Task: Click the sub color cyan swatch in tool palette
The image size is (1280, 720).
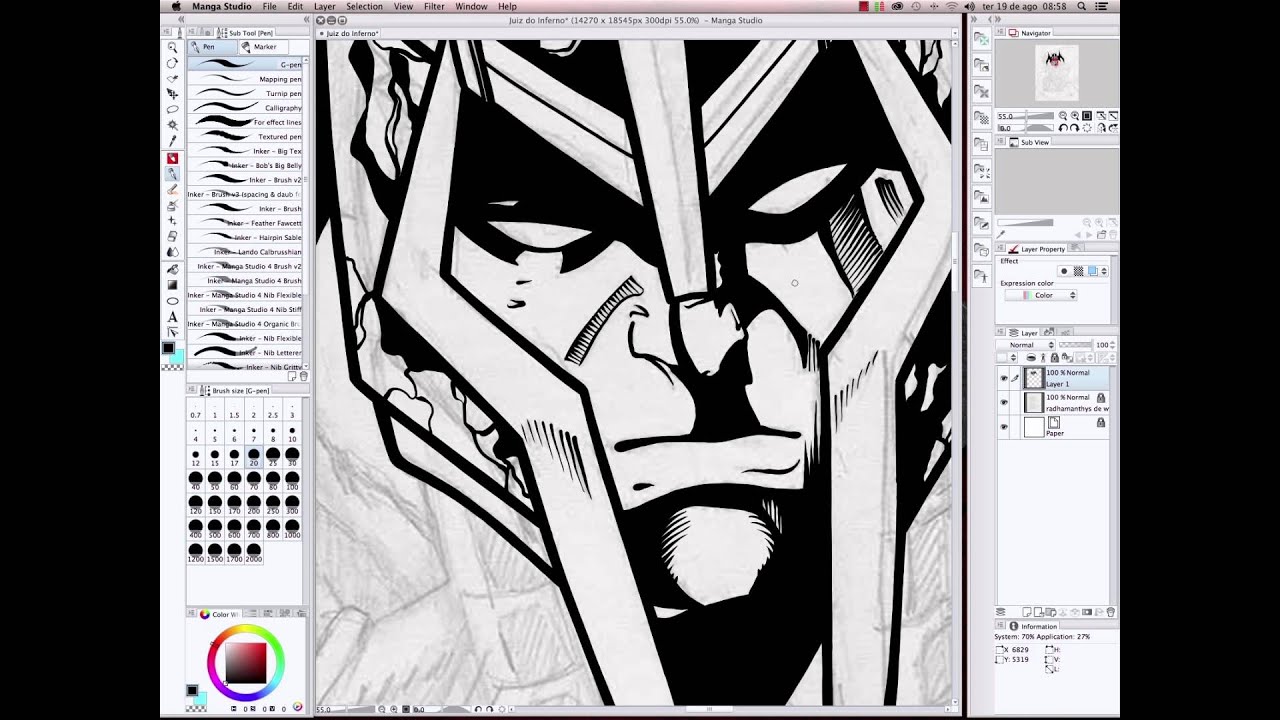Action: click(177, 356)
